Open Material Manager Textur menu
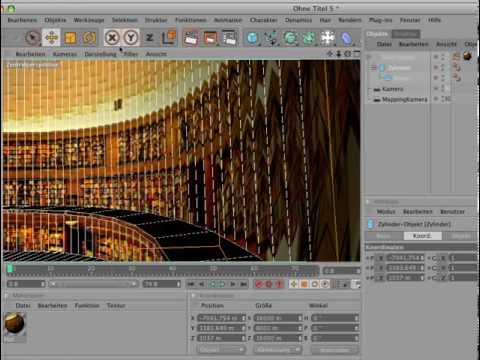480x360 pixels. pyautogui.click(x=116, y=306)
